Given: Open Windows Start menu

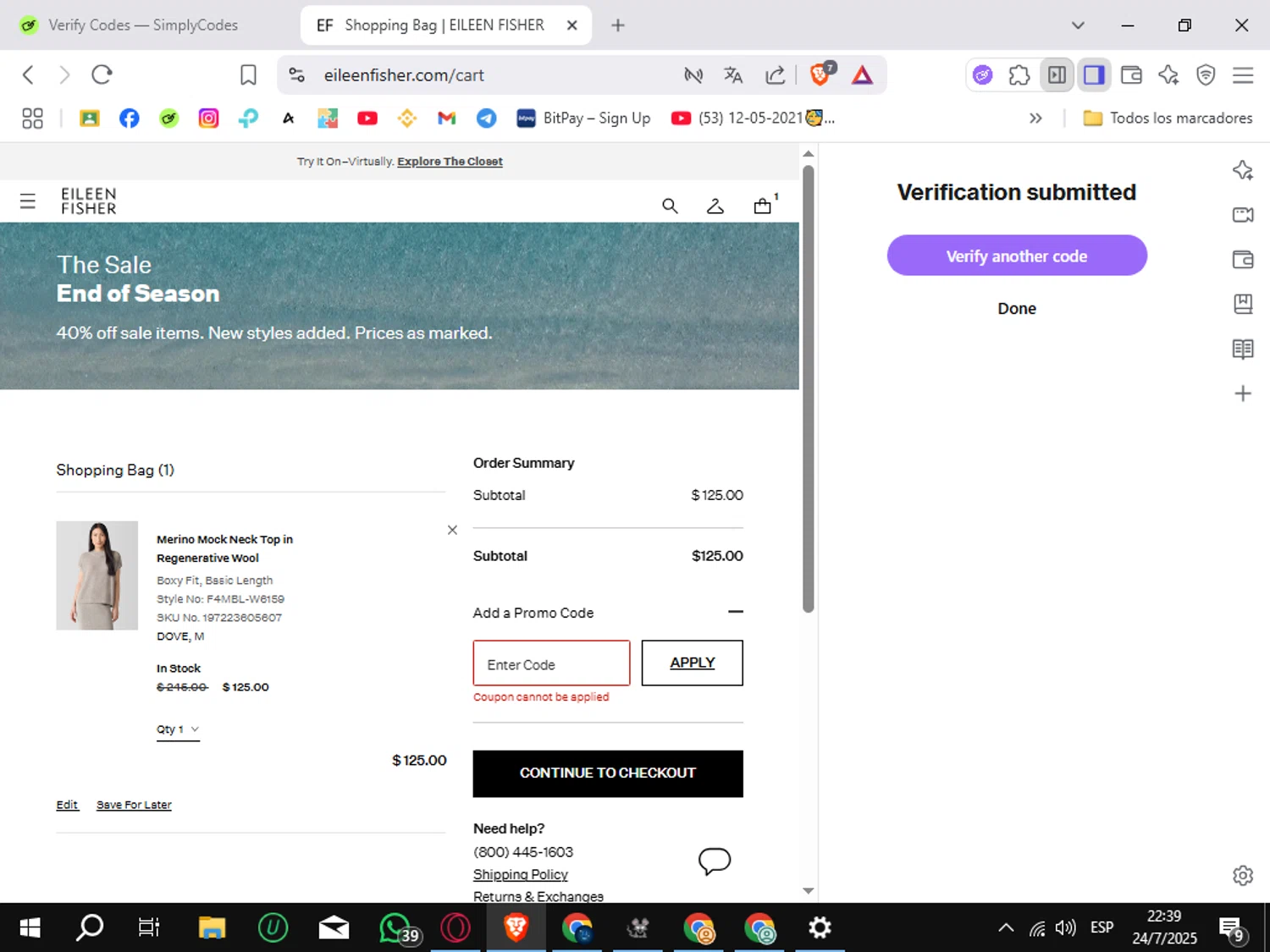Looking at the screenshot, I should 30,928.
